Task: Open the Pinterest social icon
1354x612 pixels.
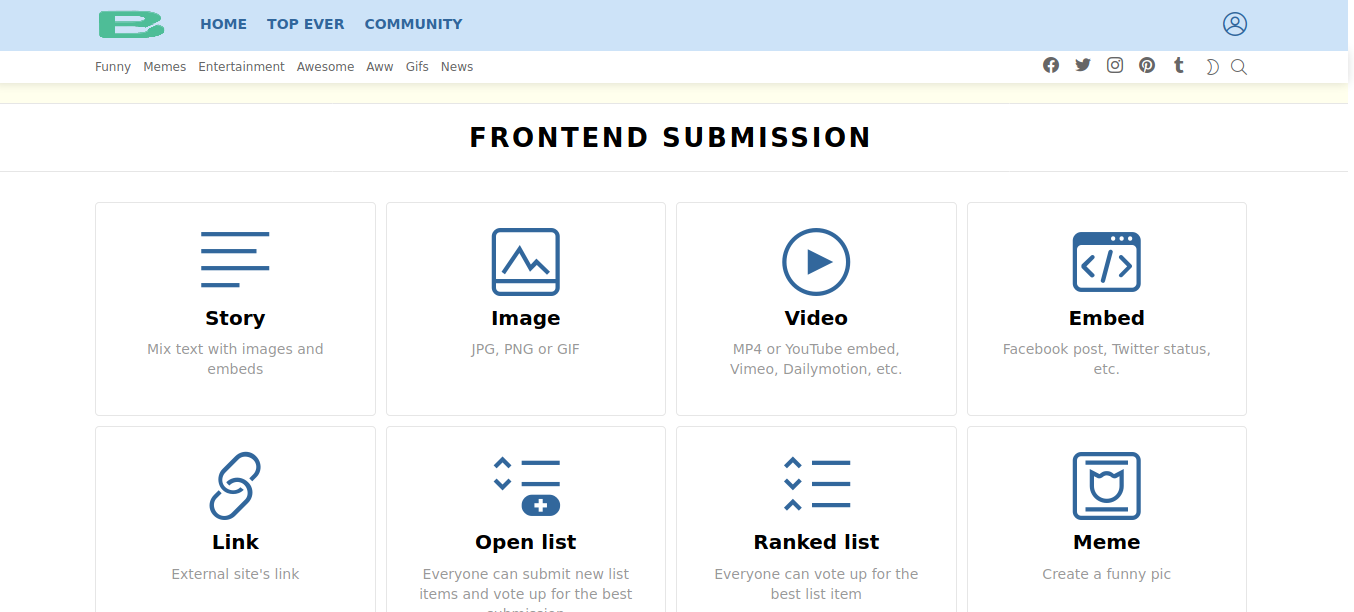Action: [1147, 65]
